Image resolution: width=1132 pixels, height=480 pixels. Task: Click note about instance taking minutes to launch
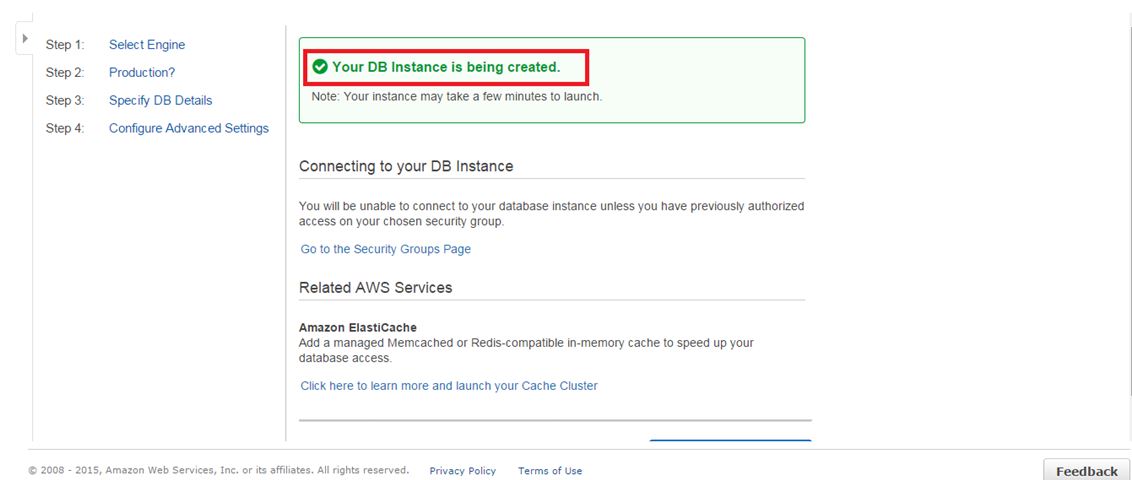coord(456,96)
